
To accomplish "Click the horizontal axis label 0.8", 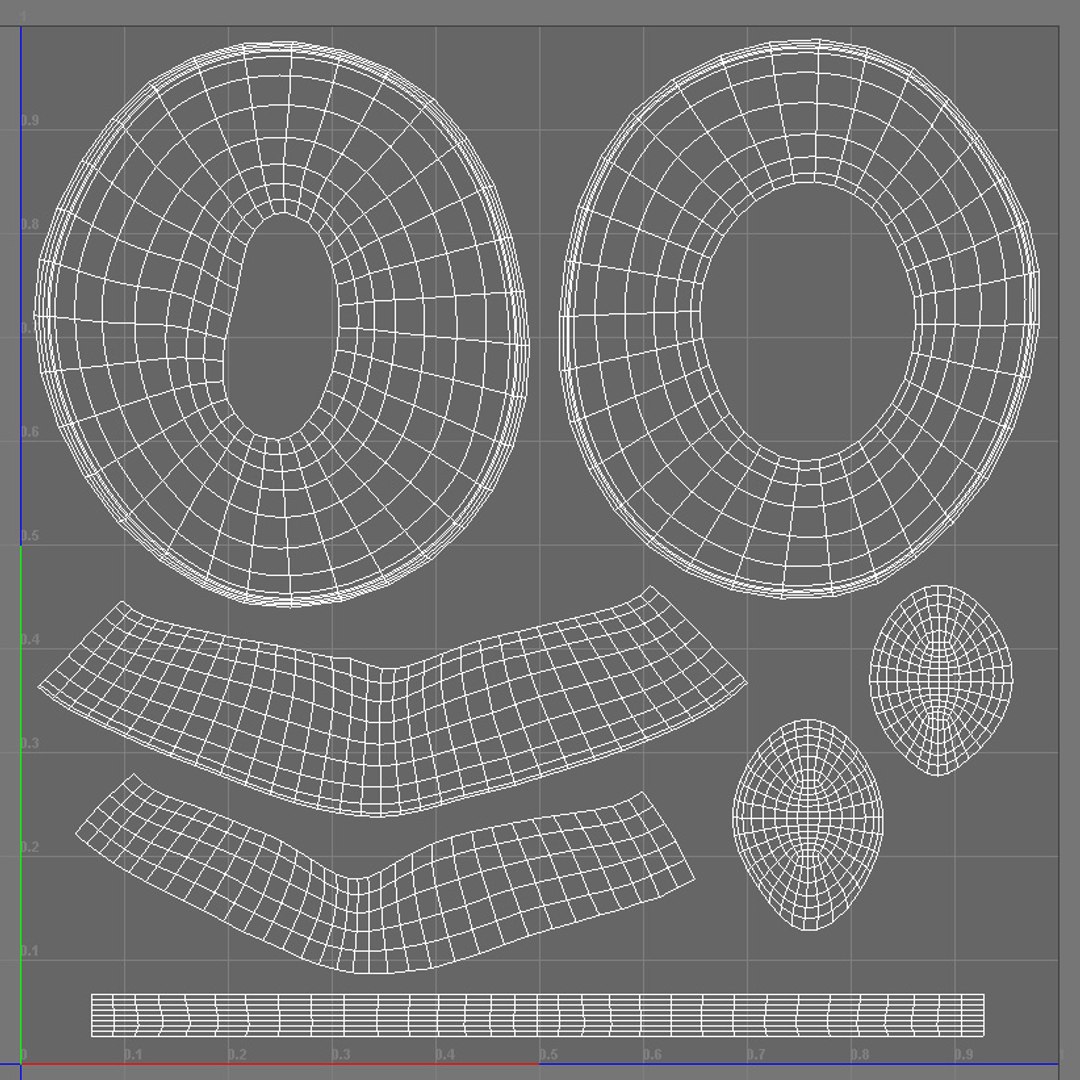I will pos(860,1055).
